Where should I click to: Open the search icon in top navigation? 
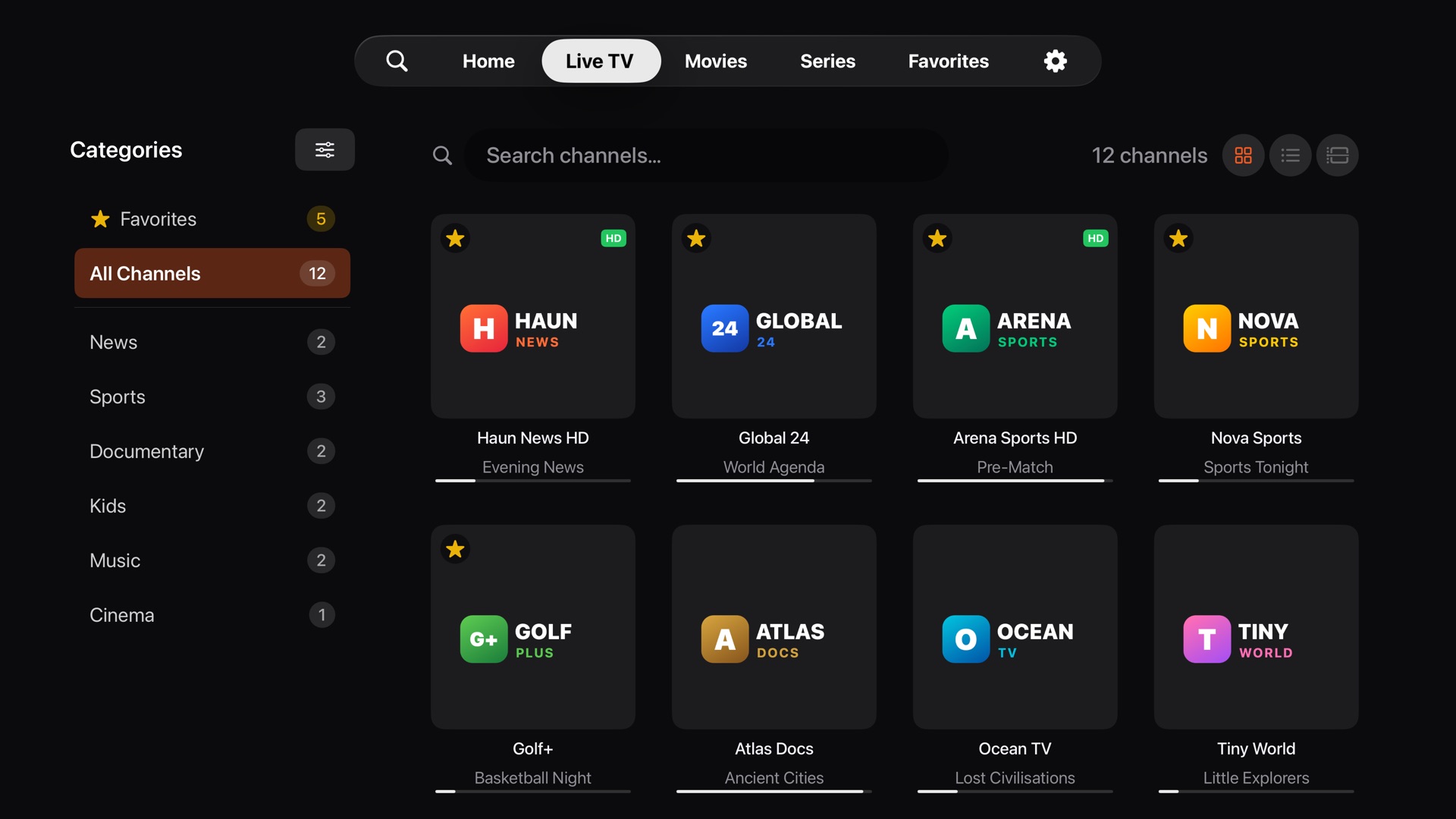(397, 61)
